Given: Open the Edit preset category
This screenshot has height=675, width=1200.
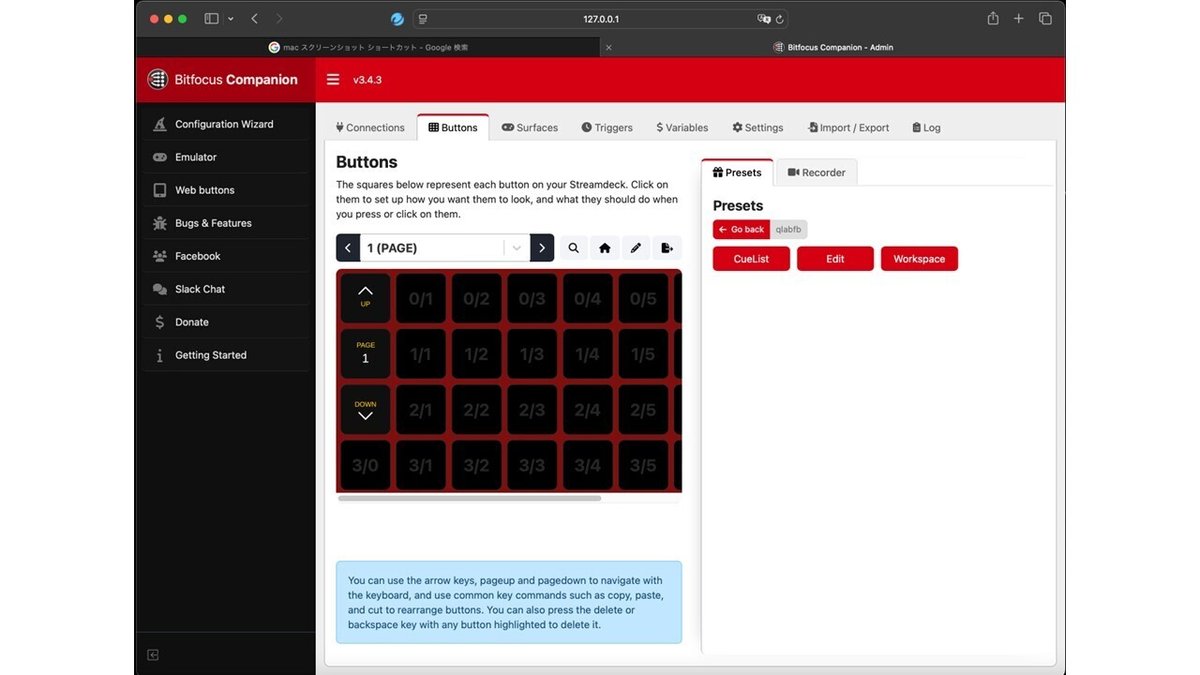Looking at the screenshot, I should (835, 259).
